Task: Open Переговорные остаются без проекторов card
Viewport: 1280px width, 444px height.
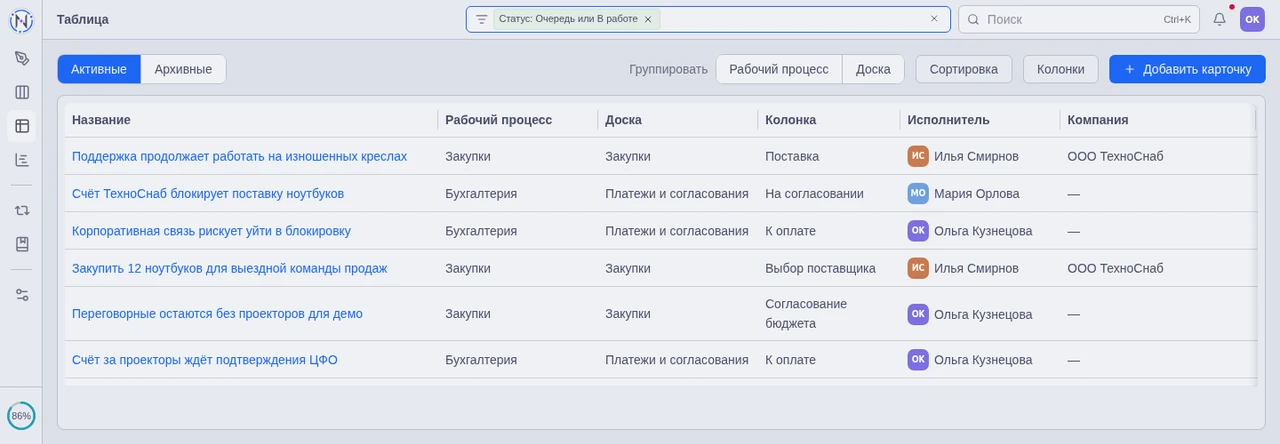Action: [217, 314]
